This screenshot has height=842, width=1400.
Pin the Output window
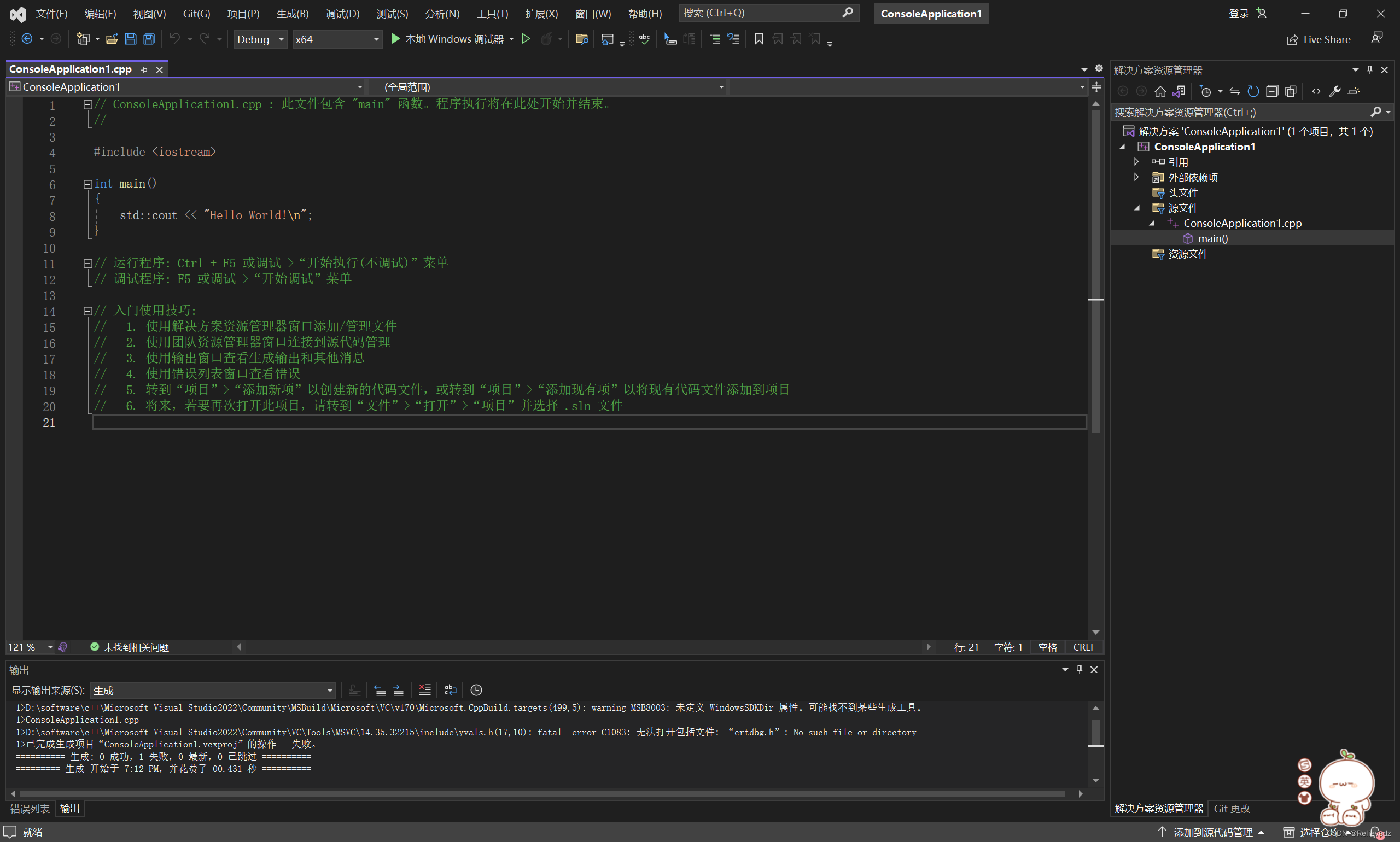point(1080,670)
